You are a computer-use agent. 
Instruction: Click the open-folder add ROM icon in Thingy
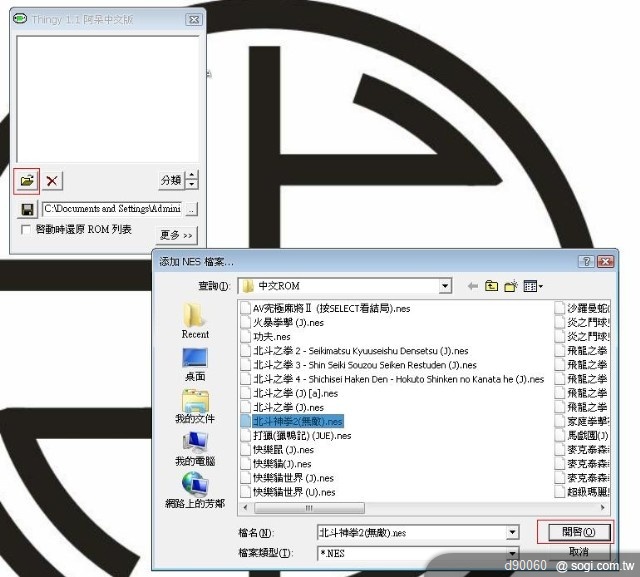(27, 180)
